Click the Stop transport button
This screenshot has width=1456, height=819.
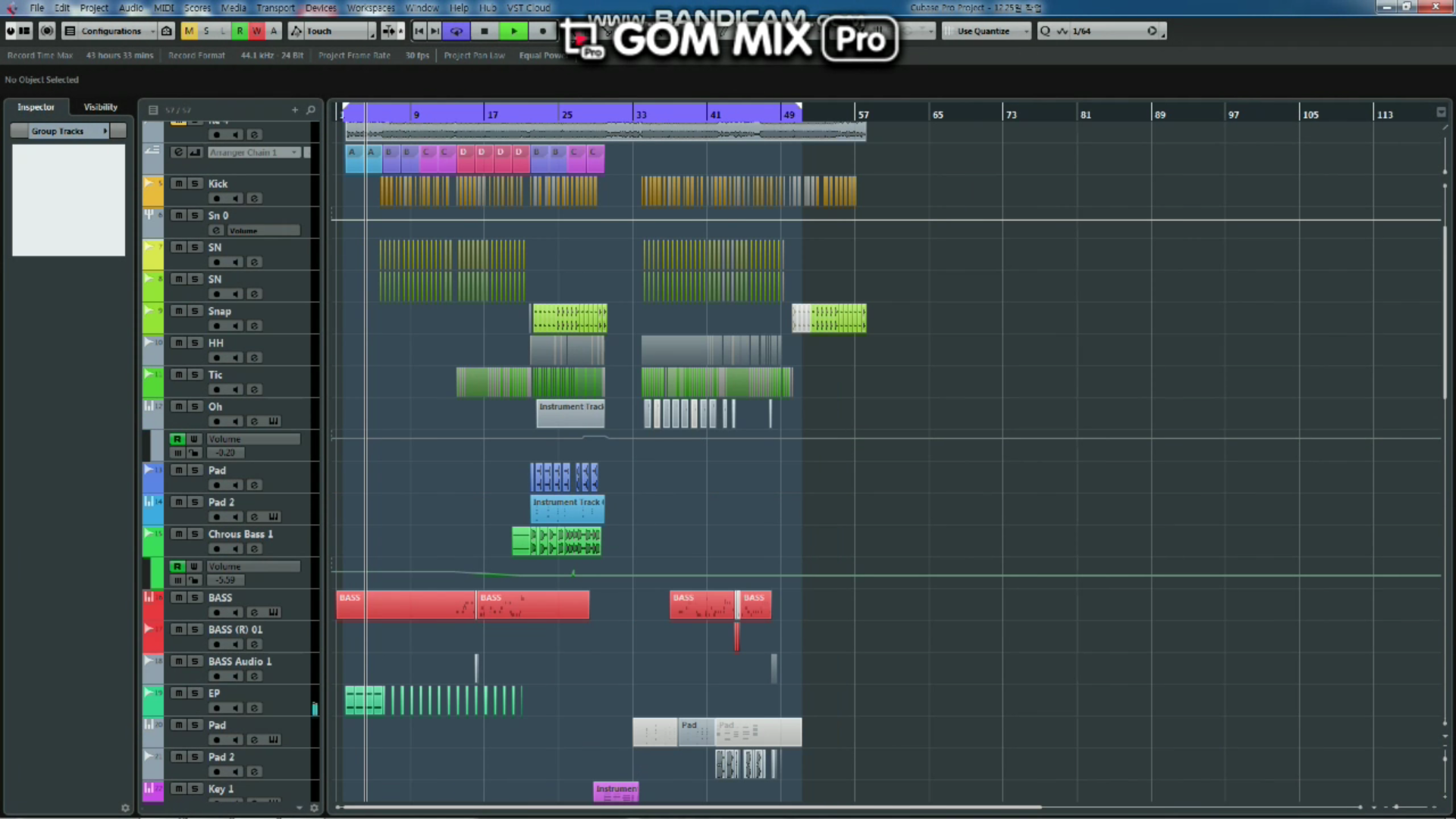485,31
